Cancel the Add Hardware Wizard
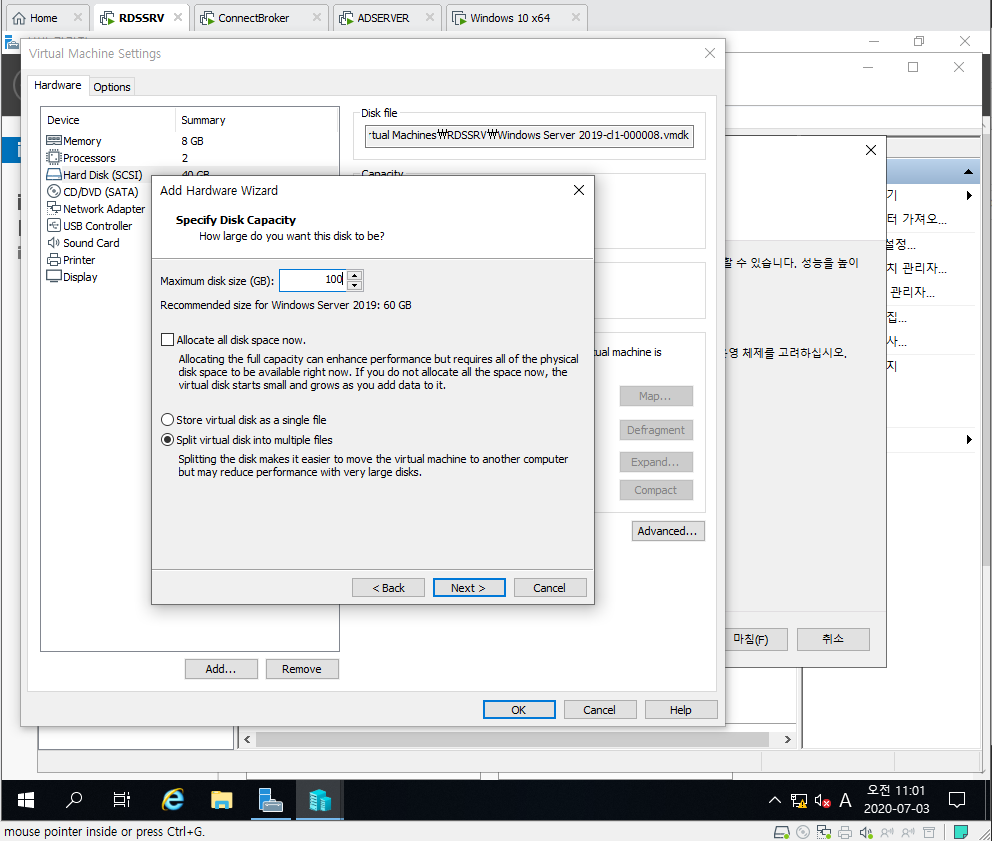The image size is (992, 841). pyautogui.click(x=549, y=588)
